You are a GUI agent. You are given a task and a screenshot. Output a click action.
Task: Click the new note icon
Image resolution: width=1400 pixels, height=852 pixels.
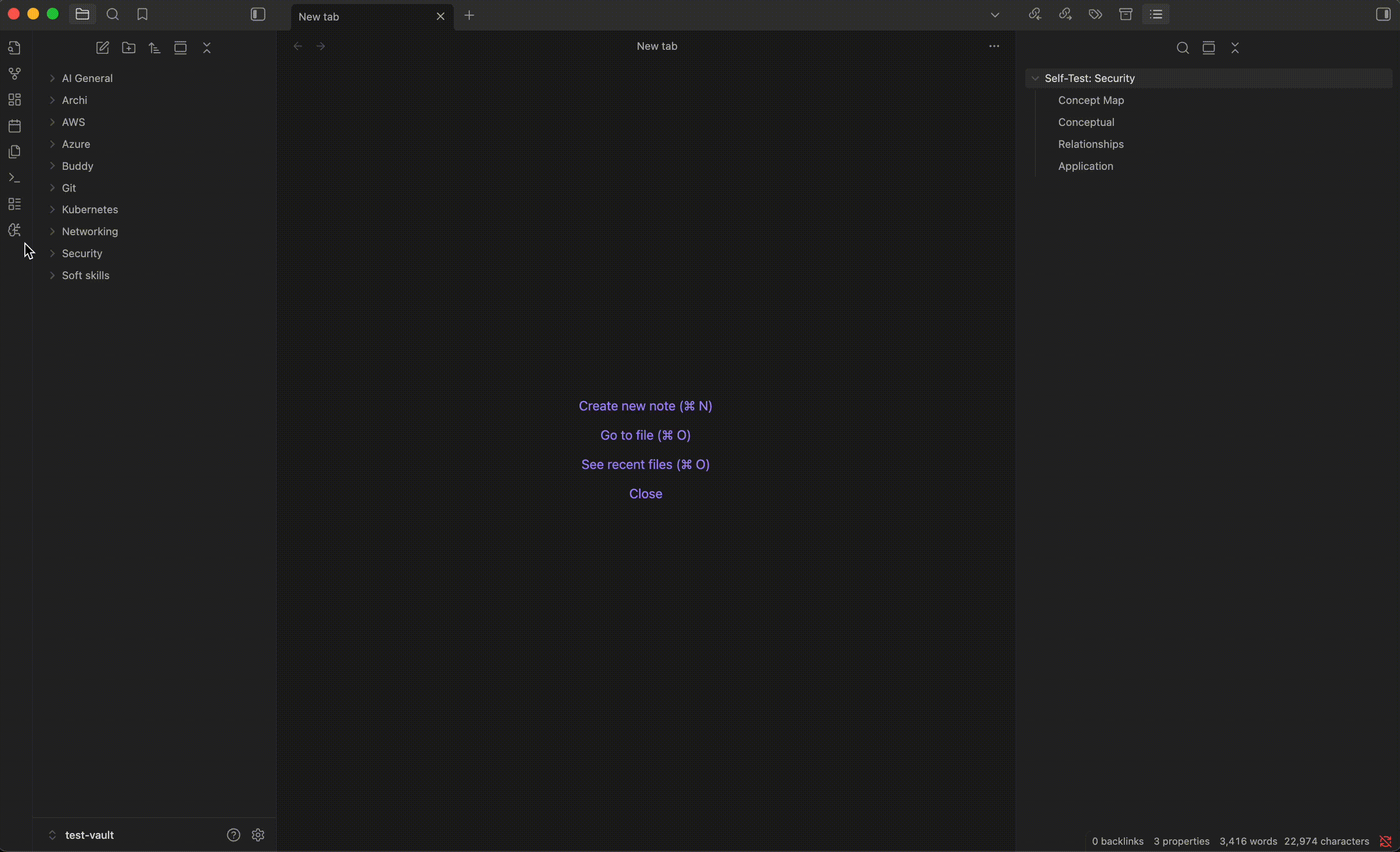[102, 48]
